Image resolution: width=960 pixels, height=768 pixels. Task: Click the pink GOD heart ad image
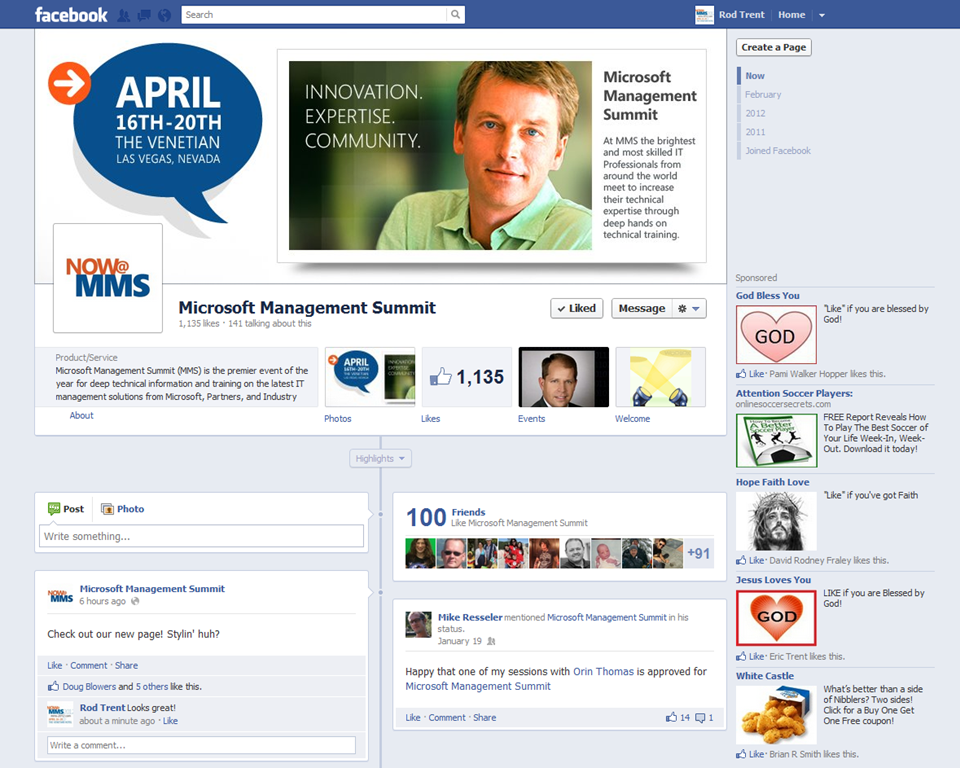point(776,335)
